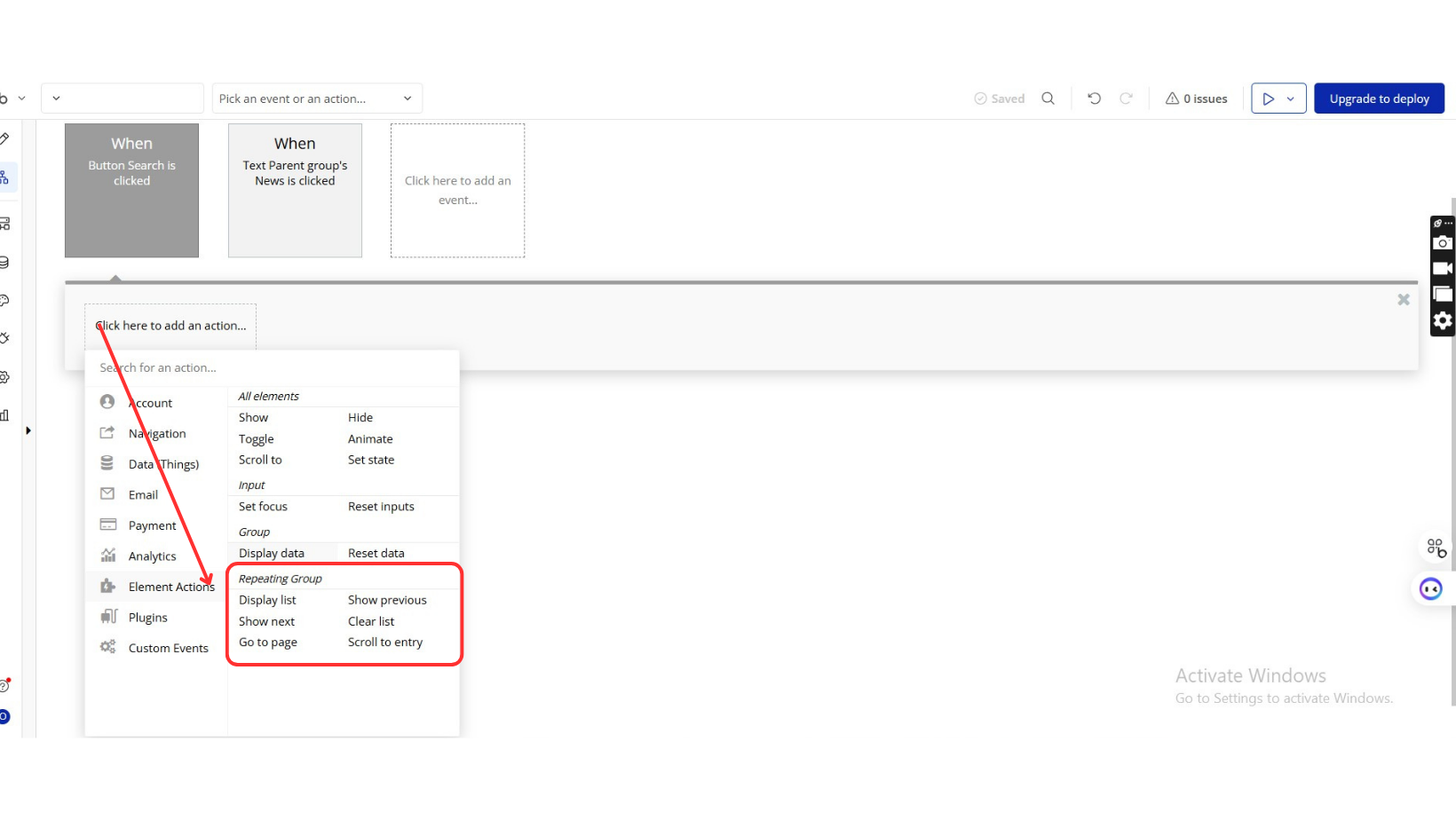Choose the Reset data group action
1456x820 pixels.
(376, 553)
